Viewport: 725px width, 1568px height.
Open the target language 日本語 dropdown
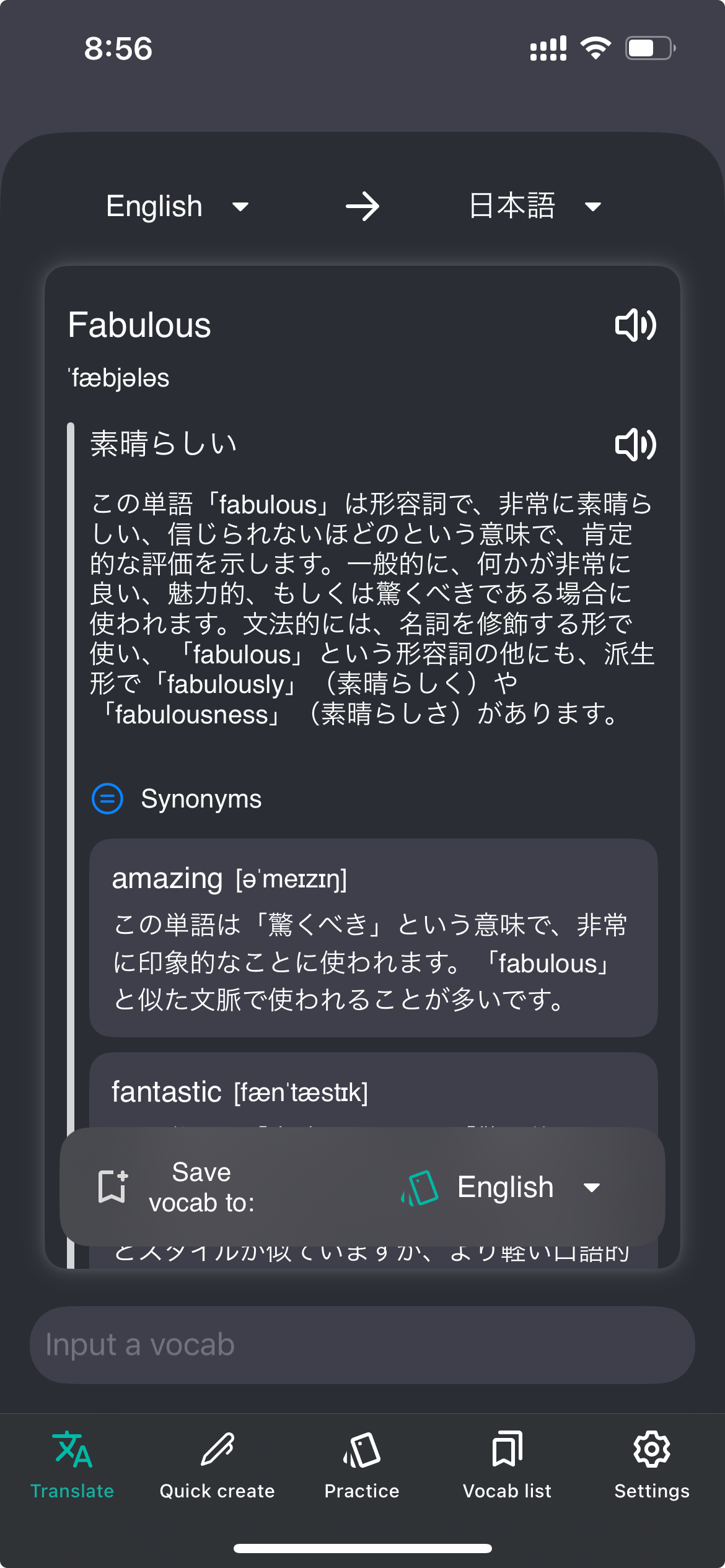[534, 206]
